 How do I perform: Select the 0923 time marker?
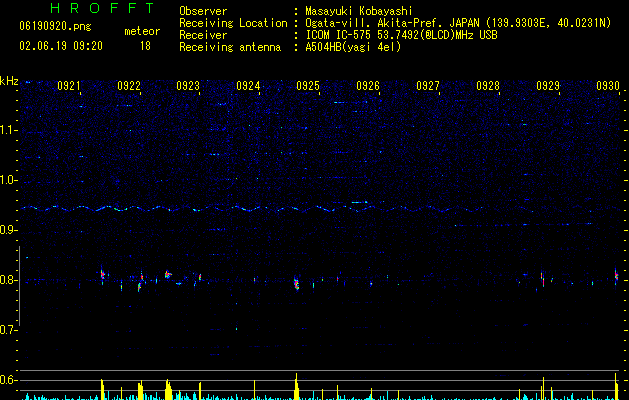(188, 87)
